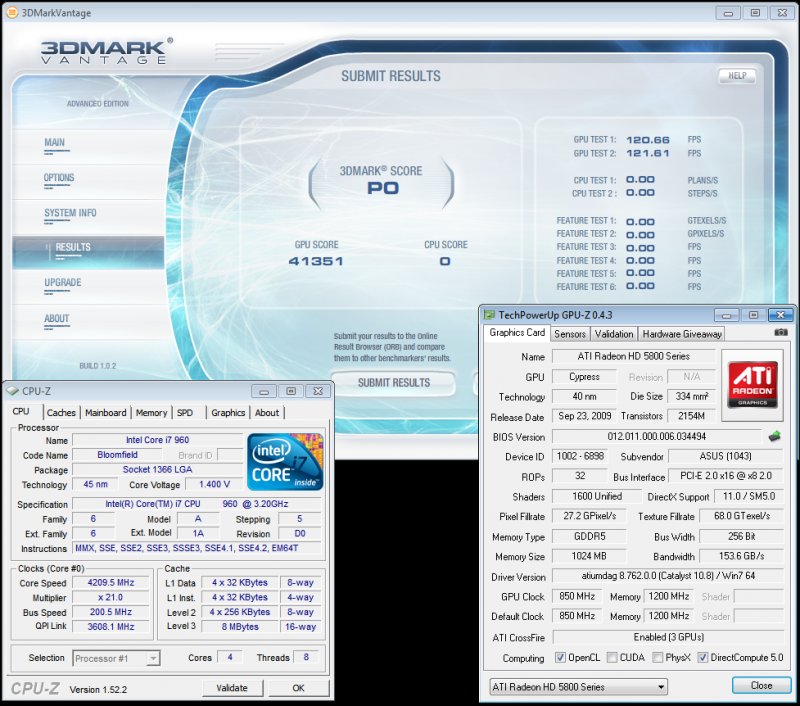Select the Graphics Card tab in GPU-Z
Screen dimensions: 800x706
point(517,333)
